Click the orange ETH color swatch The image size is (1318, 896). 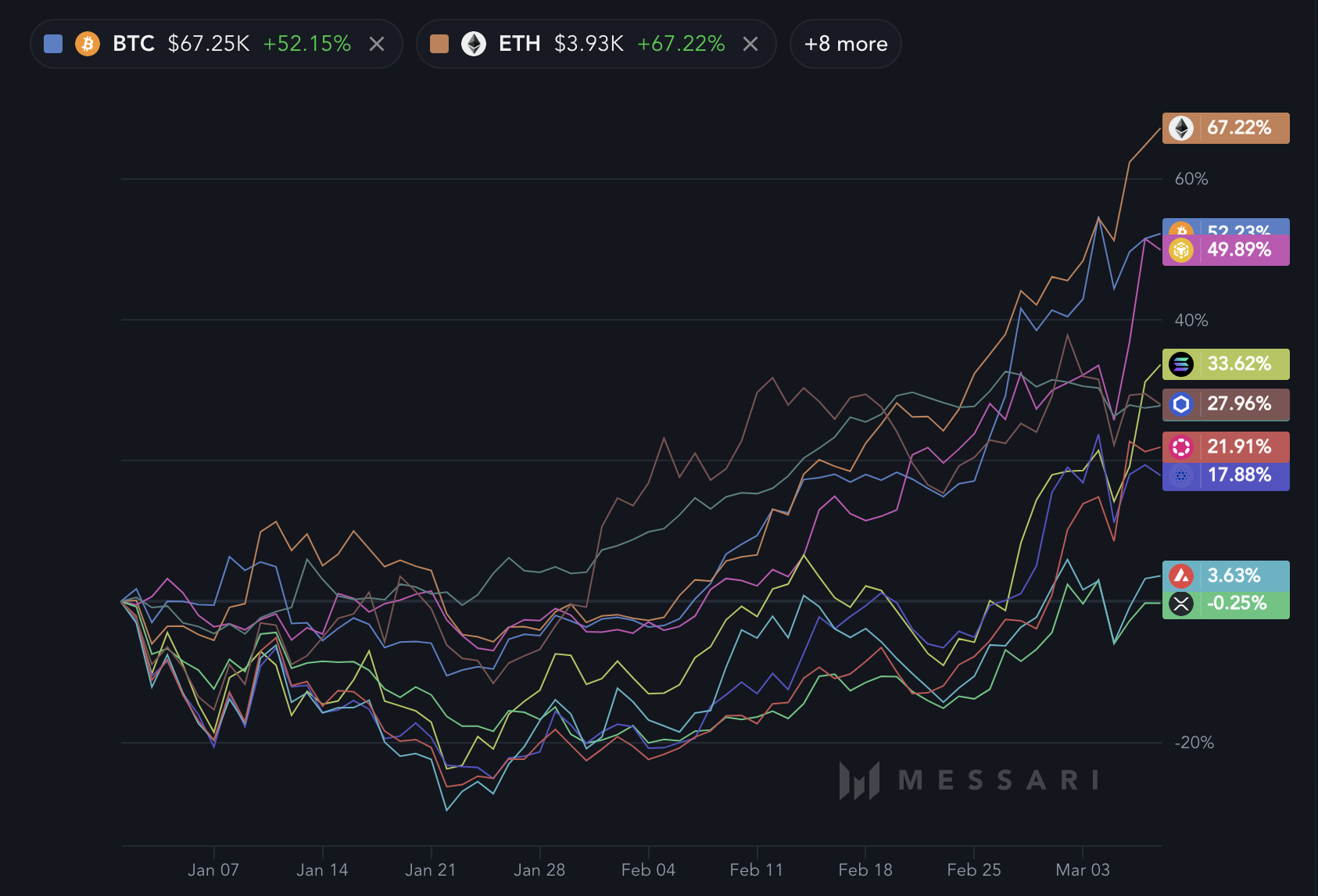point(439,44)
